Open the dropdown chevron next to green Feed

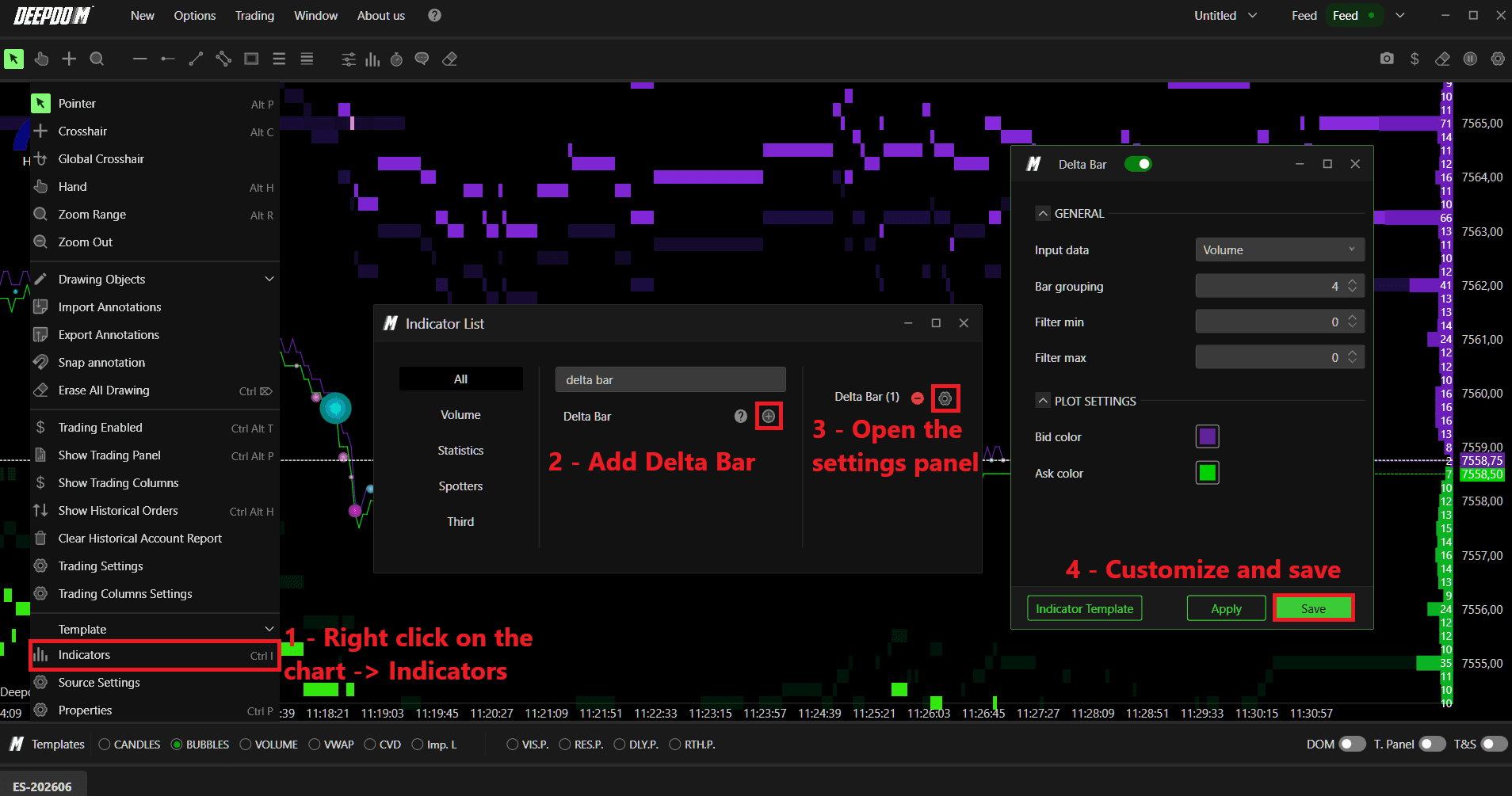[1400, 15]
